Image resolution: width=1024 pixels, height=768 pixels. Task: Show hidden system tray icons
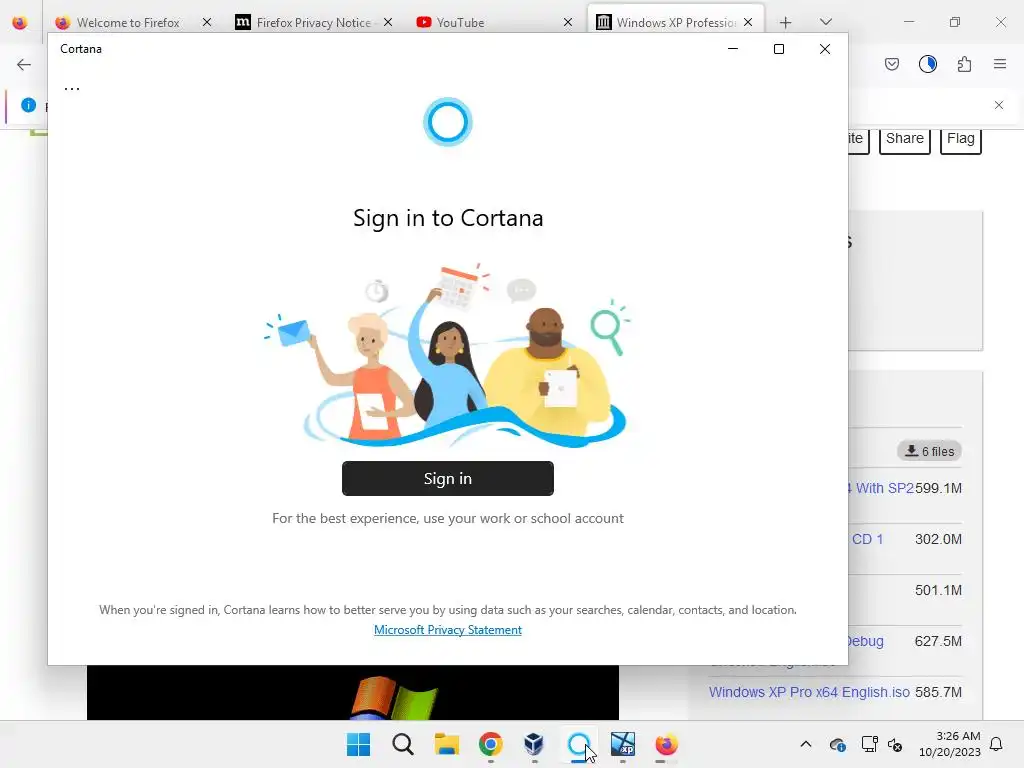coord(806,744)
